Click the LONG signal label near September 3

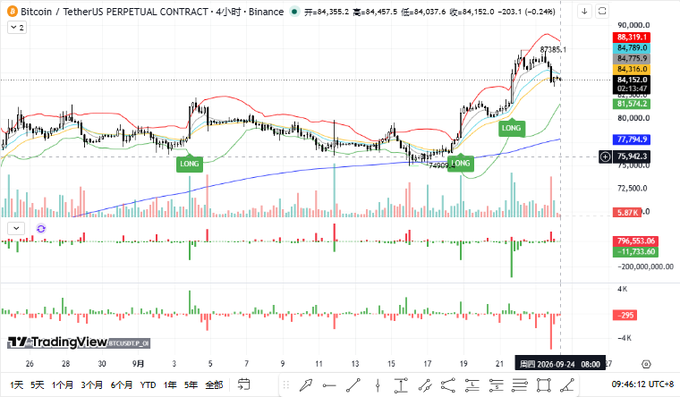pyautogui.click(x=190, y=164)
